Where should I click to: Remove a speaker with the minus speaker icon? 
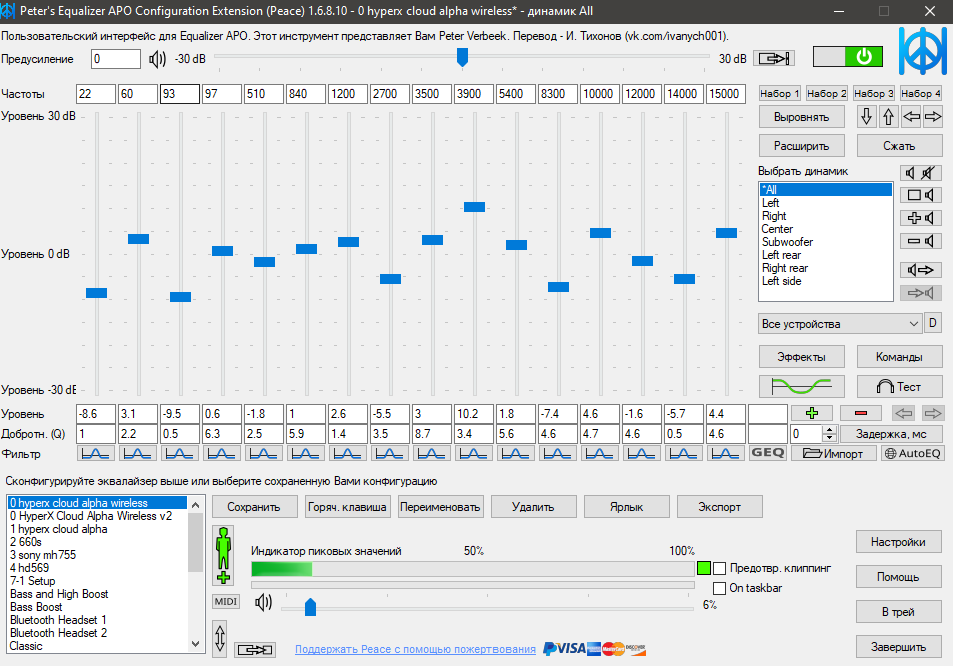920,241
